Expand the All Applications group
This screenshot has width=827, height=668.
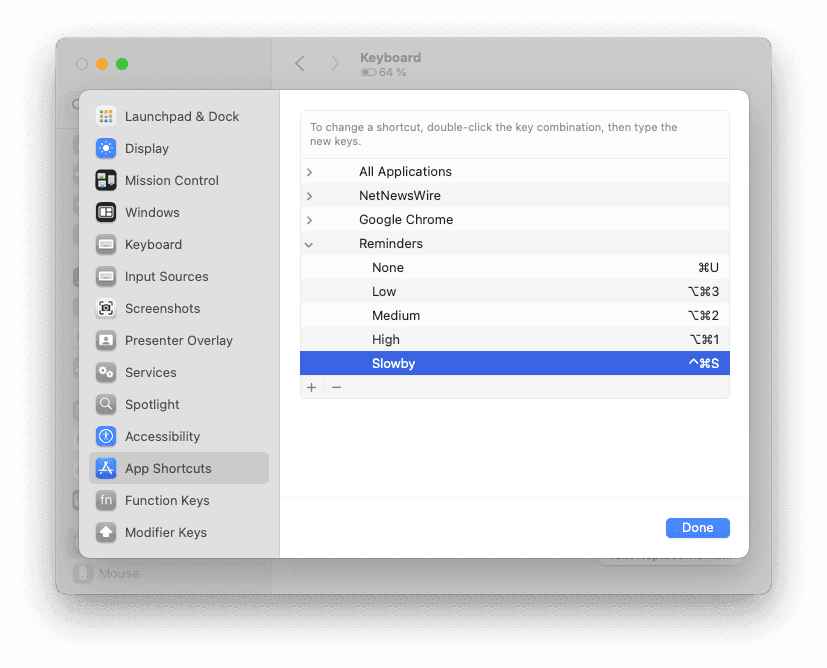[x=309, y=172]
